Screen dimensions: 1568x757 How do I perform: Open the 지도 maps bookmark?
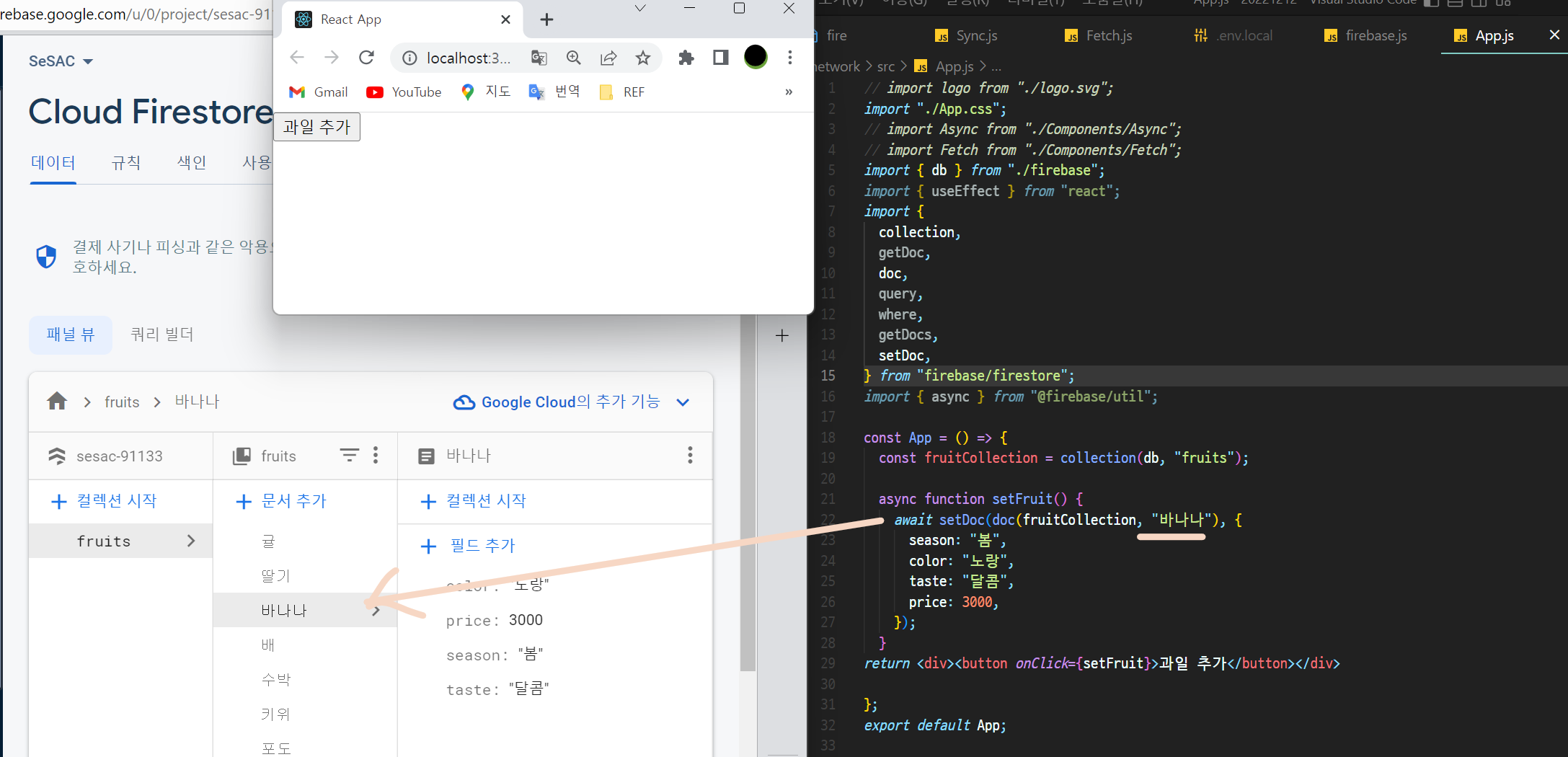point(486,92)
